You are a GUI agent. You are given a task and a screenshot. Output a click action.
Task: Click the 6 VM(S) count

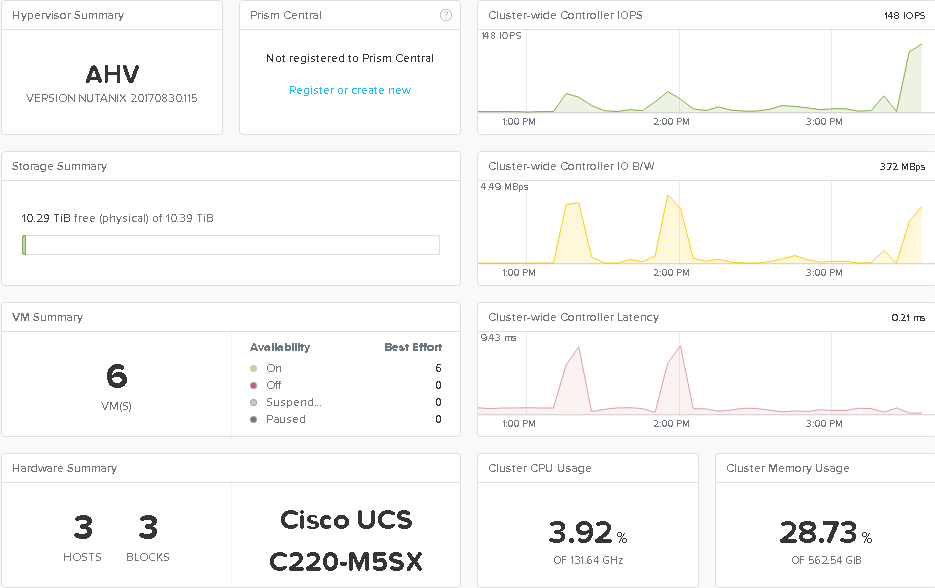pyautogui.click(x=116, y=377)
